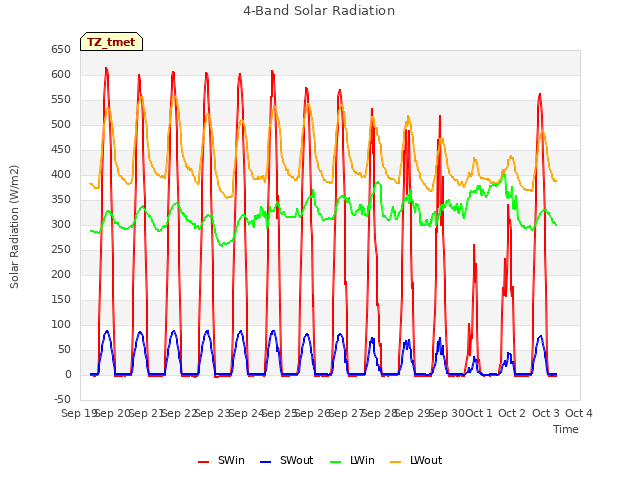
Task: Click the Oct 1 x-axis date label
Action: click(x=479, y=413)
